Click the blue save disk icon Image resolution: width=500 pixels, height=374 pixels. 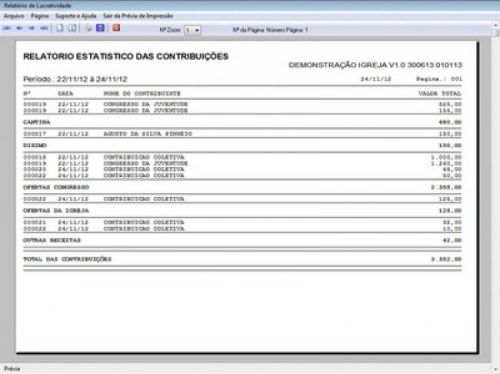(x=100, y=28)
